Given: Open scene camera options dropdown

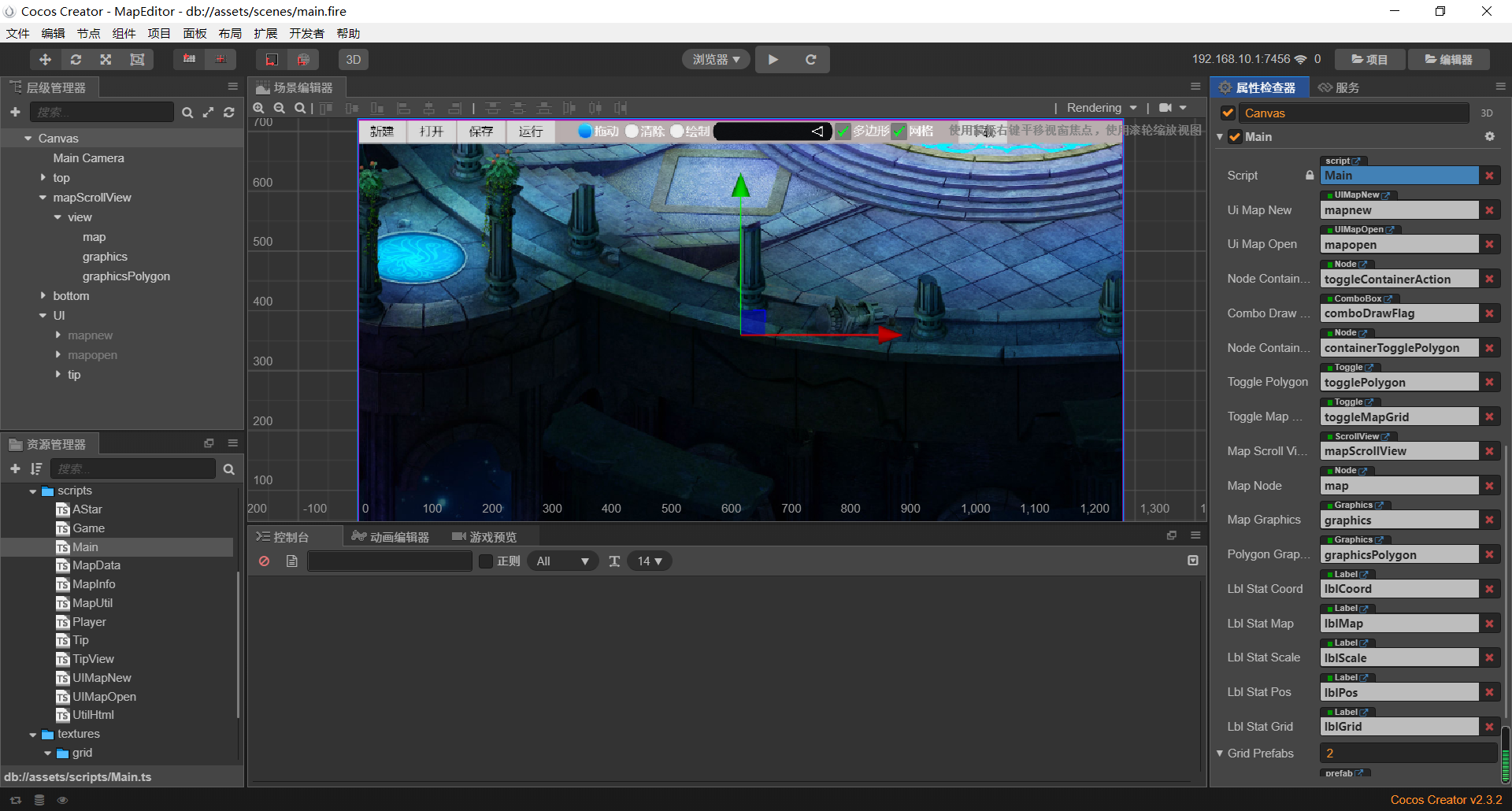Looking at the screenshot, I should [x=1173, y=108].
